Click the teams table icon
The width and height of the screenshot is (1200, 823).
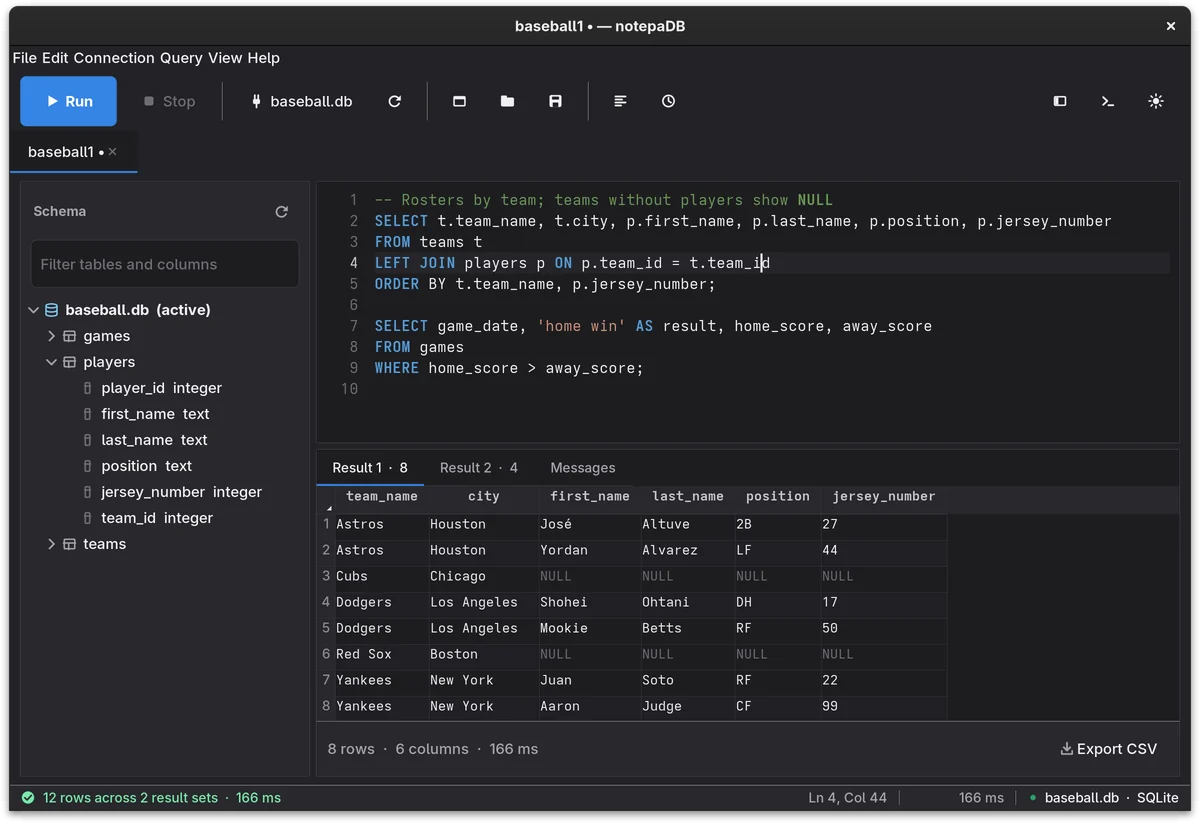coord(70,544)
